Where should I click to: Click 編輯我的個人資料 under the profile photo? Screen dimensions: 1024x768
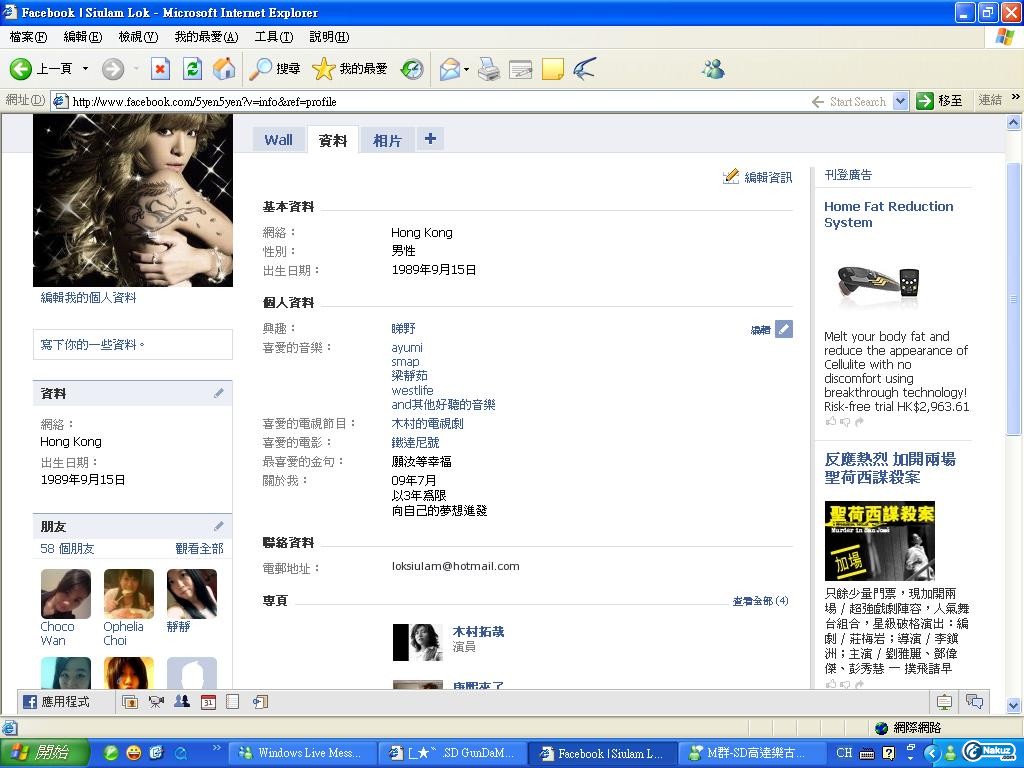tap(89, 298)
